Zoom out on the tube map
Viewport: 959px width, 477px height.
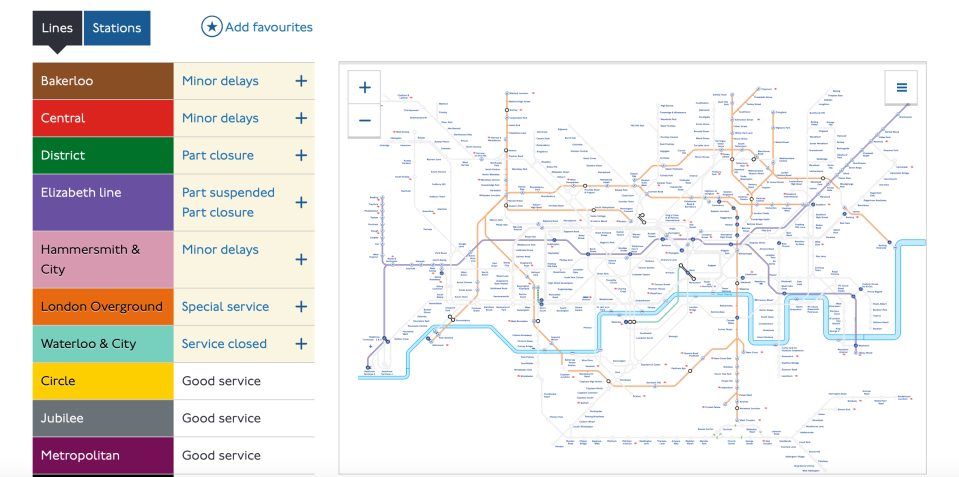click(x=365, y=121)
